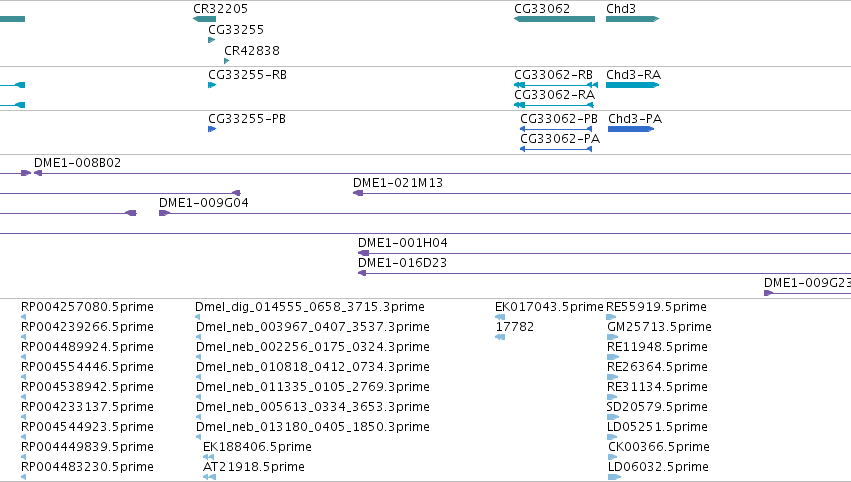This screenshot has width=851, height=482.
Task: Select EST RE11948.5prime
Action: tap(657, 347)
